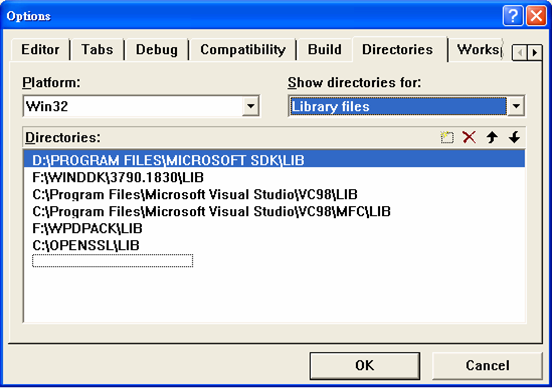Click the OK button
552x388 pixels.
[x=365, y=365]
